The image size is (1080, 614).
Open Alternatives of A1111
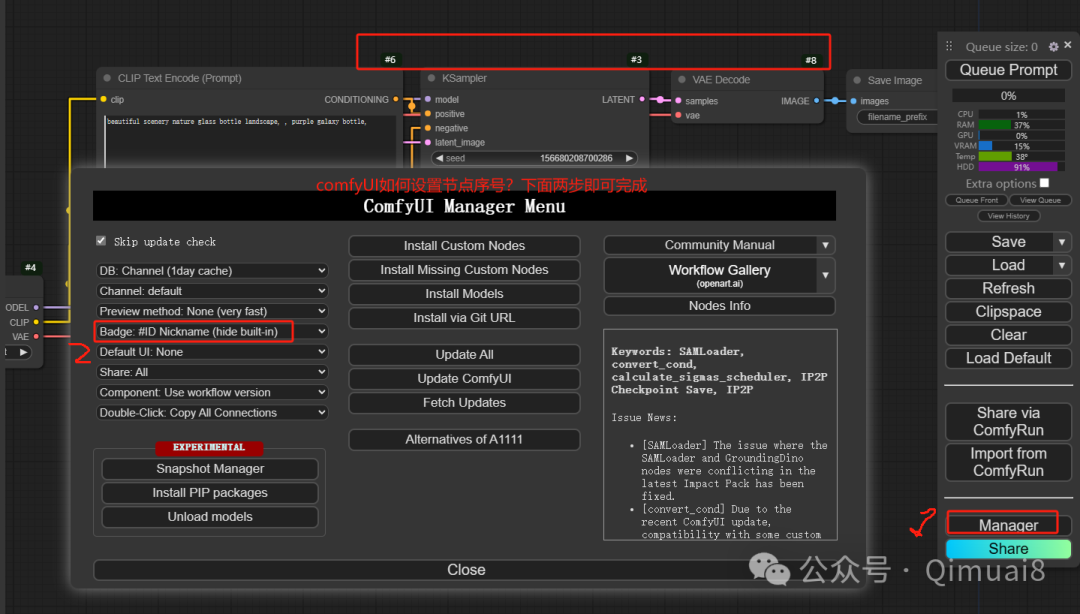(x=464, y=440)
